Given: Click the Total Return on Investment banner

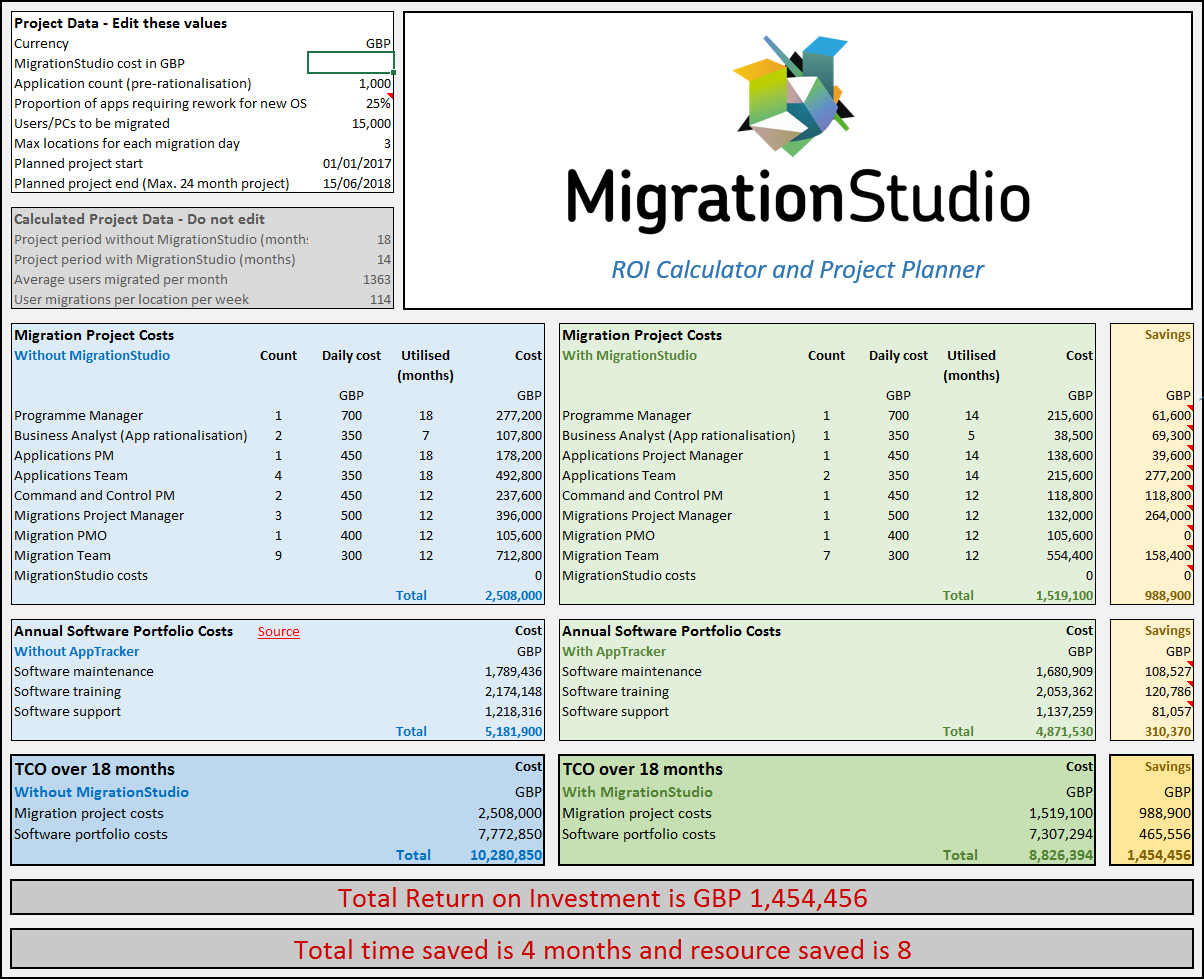Looking at the screenshot, I should tap(602, 898).
